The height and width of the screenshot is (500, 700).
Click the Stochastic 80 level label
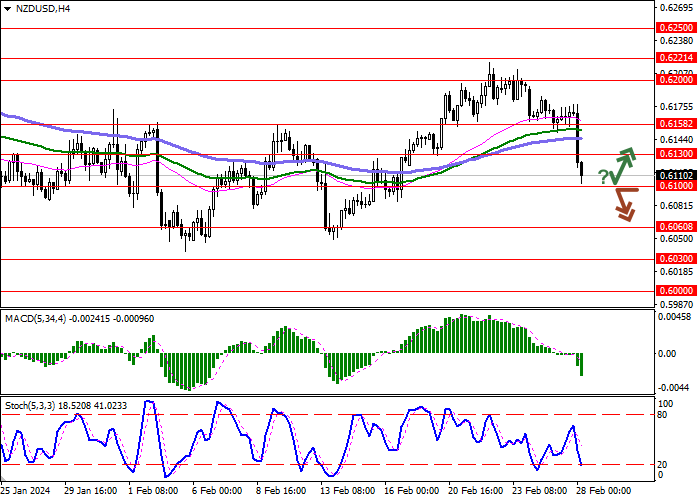[662, 415]
